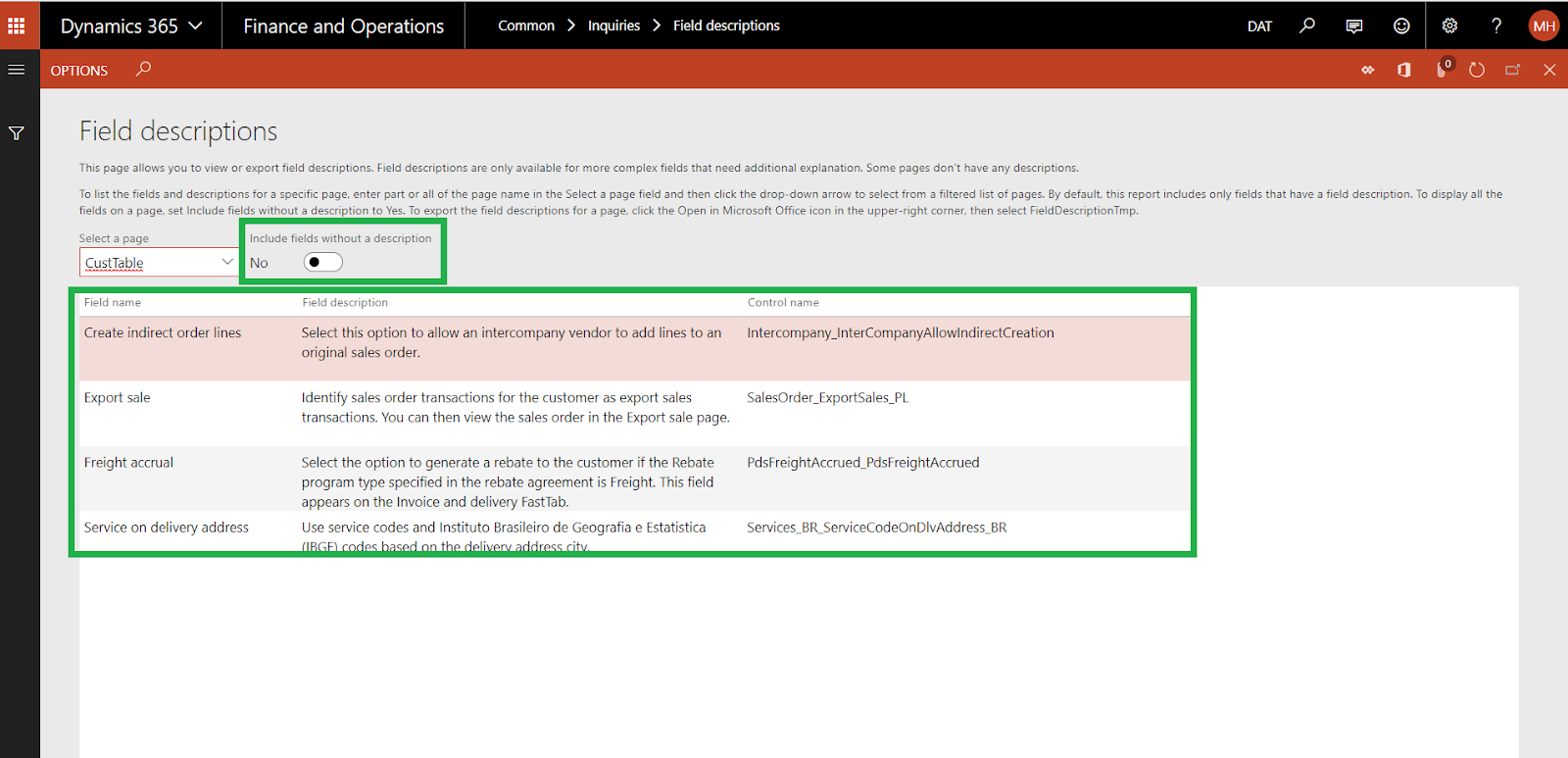1568x758 pixels.
Task: Show the filter pane funnel icon
Action: (x=17, y=133)
